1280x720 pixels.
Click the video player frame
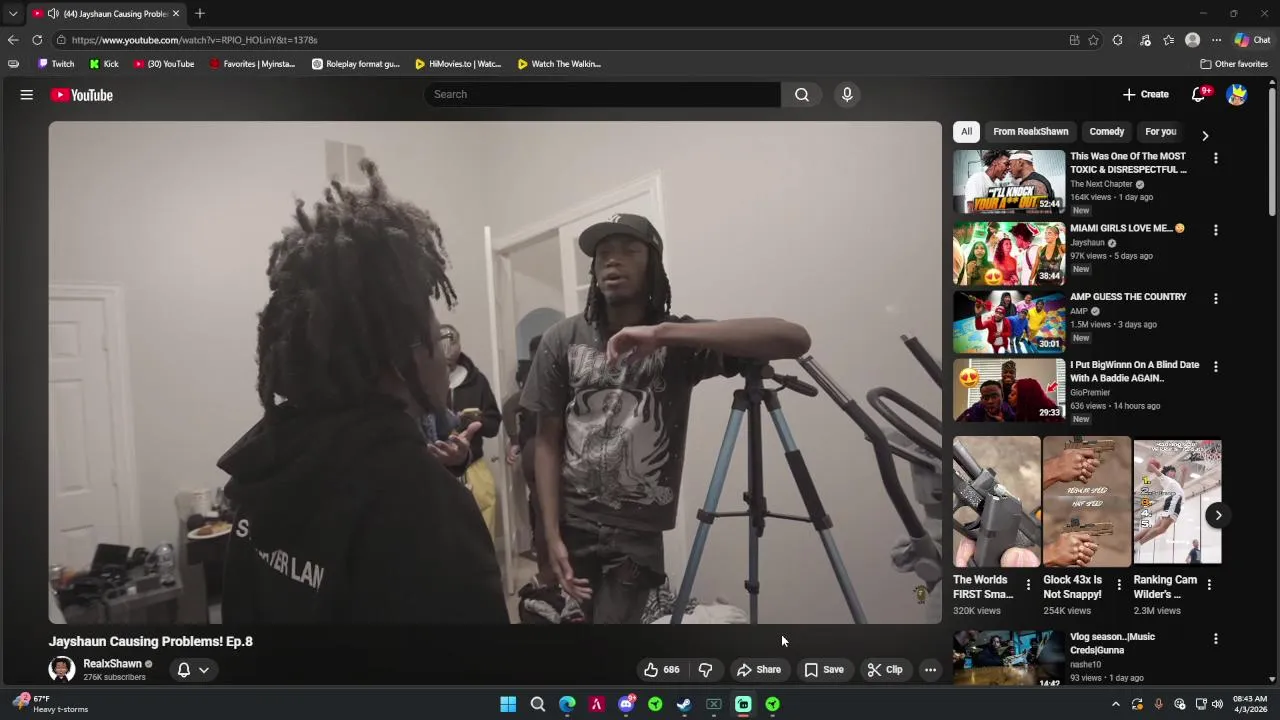(x=495, y=372)
